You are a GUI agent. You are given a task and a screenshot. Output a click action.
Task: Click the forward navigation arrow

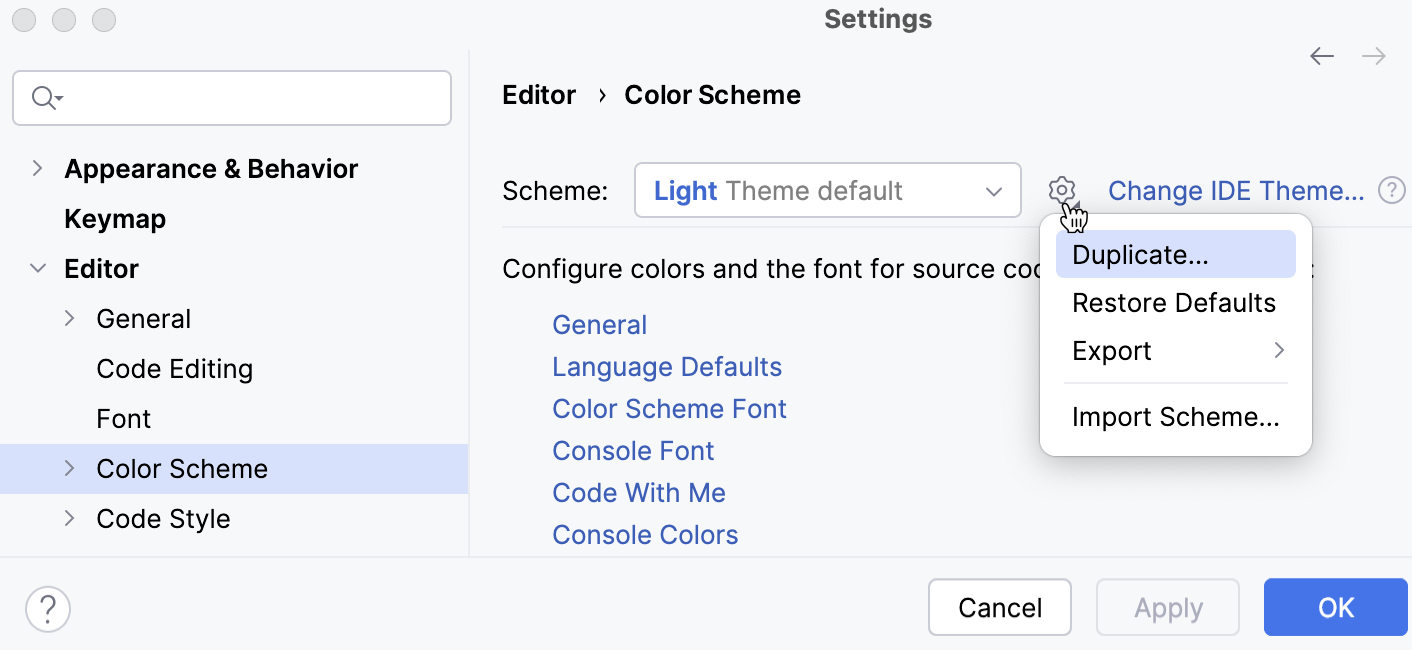1372,56
